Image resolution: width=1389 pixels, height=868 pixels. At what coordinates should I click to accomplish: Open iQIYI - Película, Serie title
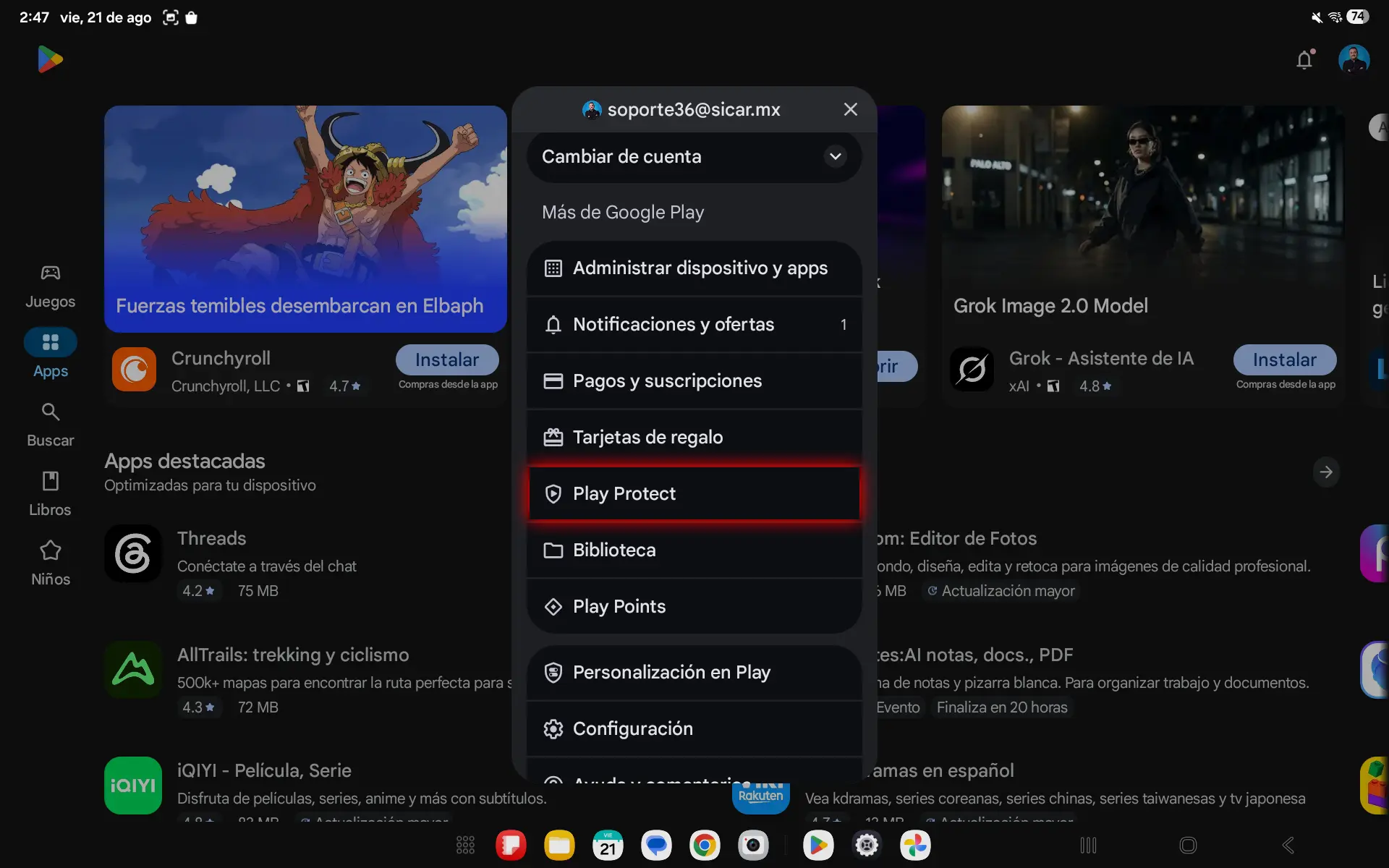[x=264, y=771]
